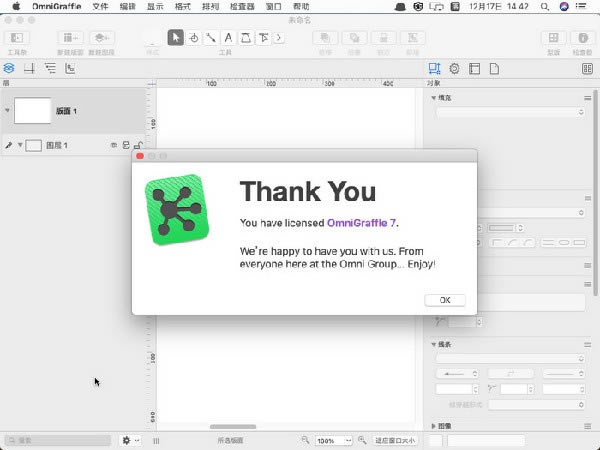Open the line head arrow style dropdown

coord(564,373)
